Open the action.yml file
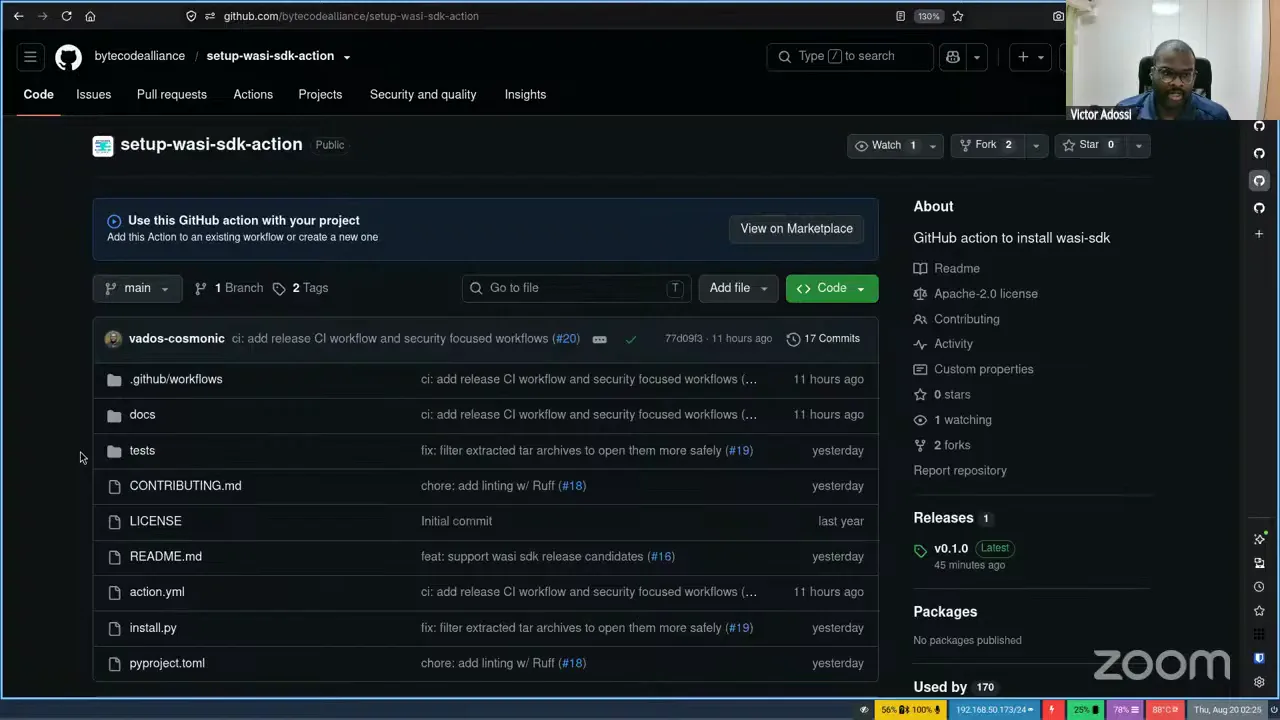 pyautogui.click(x=157, y=592)
